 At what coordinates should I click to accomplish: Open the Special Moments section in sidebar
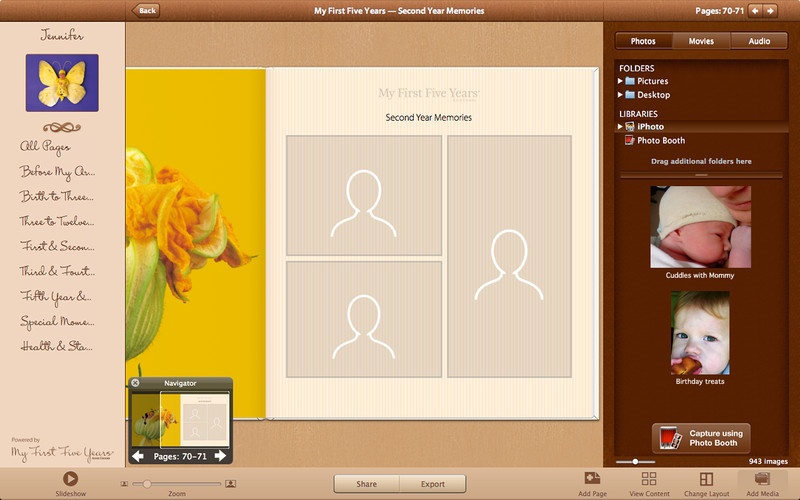58,322
